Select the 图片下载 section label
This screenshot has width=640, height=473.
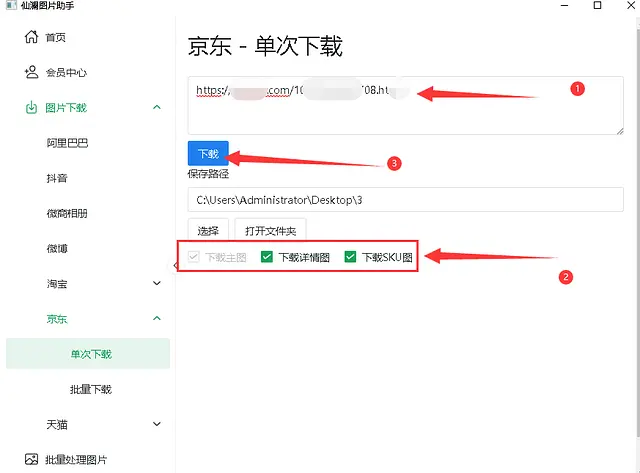66,108
